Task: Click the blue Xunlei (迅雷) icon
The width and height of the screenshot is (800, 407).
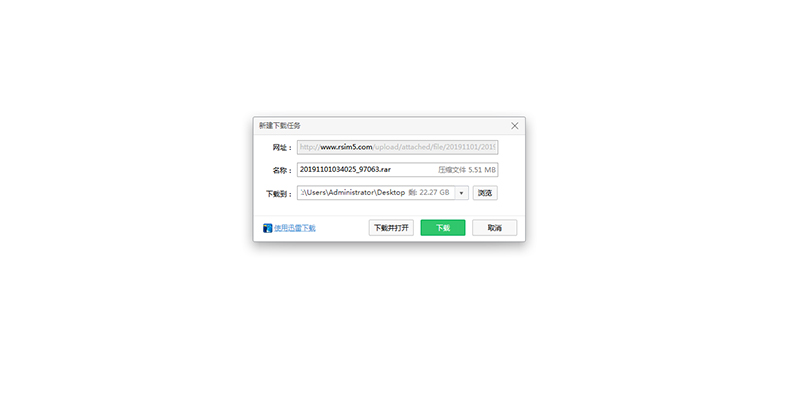Action: coord(267,228)
